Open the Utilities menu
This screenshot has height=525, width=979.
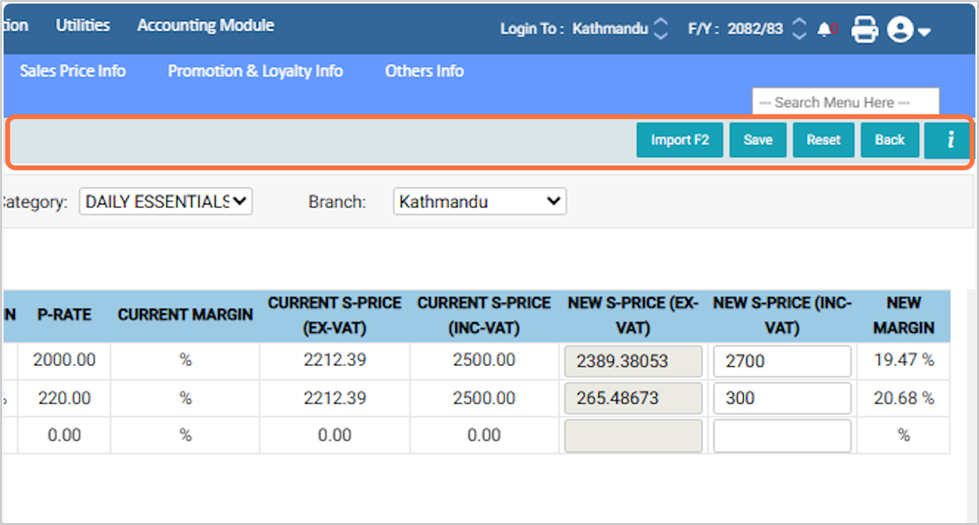coord(83,25)
